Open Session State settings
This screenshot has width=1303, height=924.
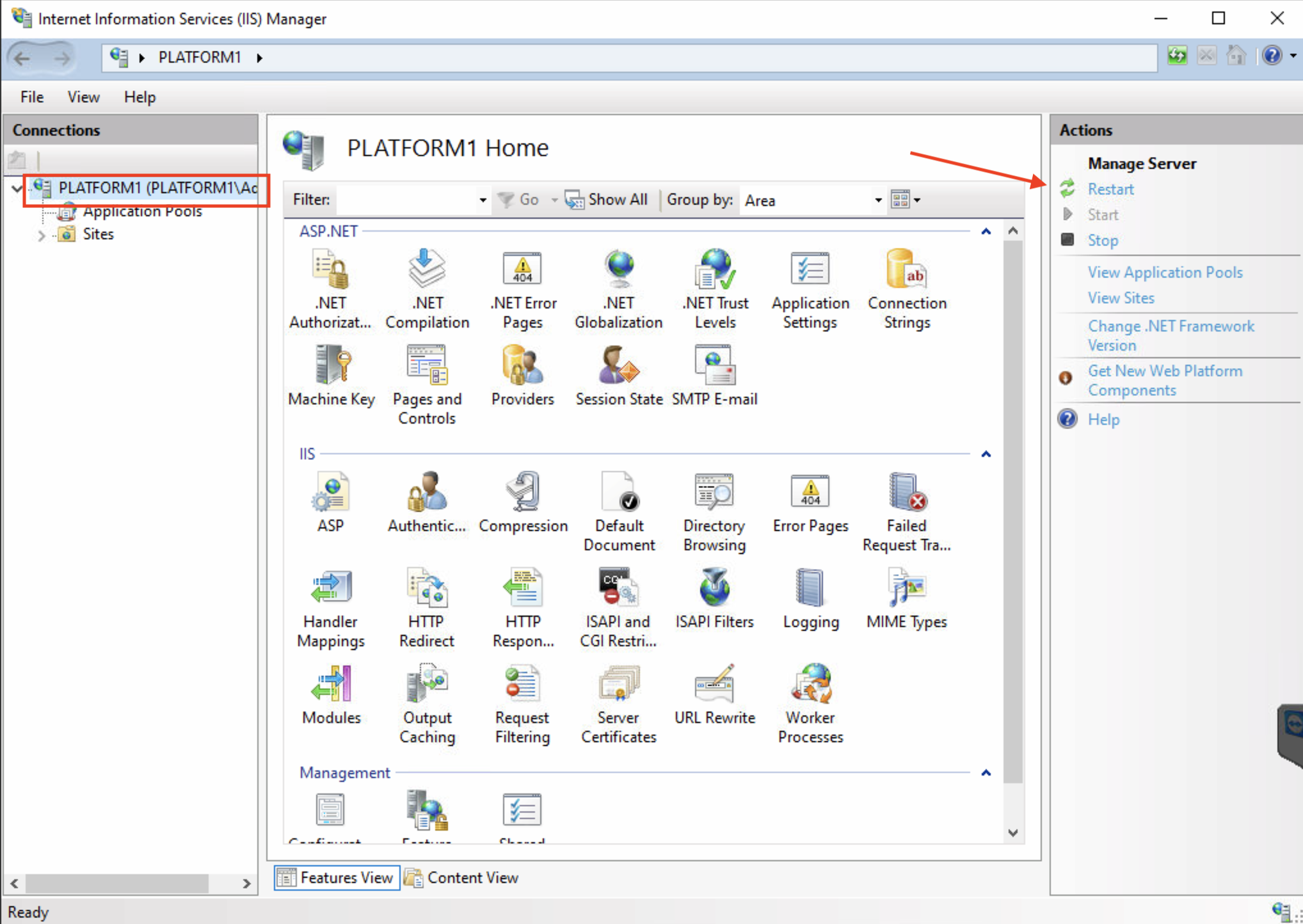(x=619, y=376)
